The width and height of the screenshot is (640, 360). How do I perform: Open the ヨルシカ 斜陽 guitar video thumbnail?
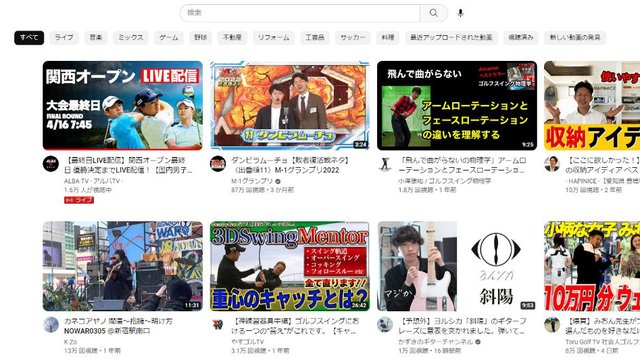coord(457,266)
